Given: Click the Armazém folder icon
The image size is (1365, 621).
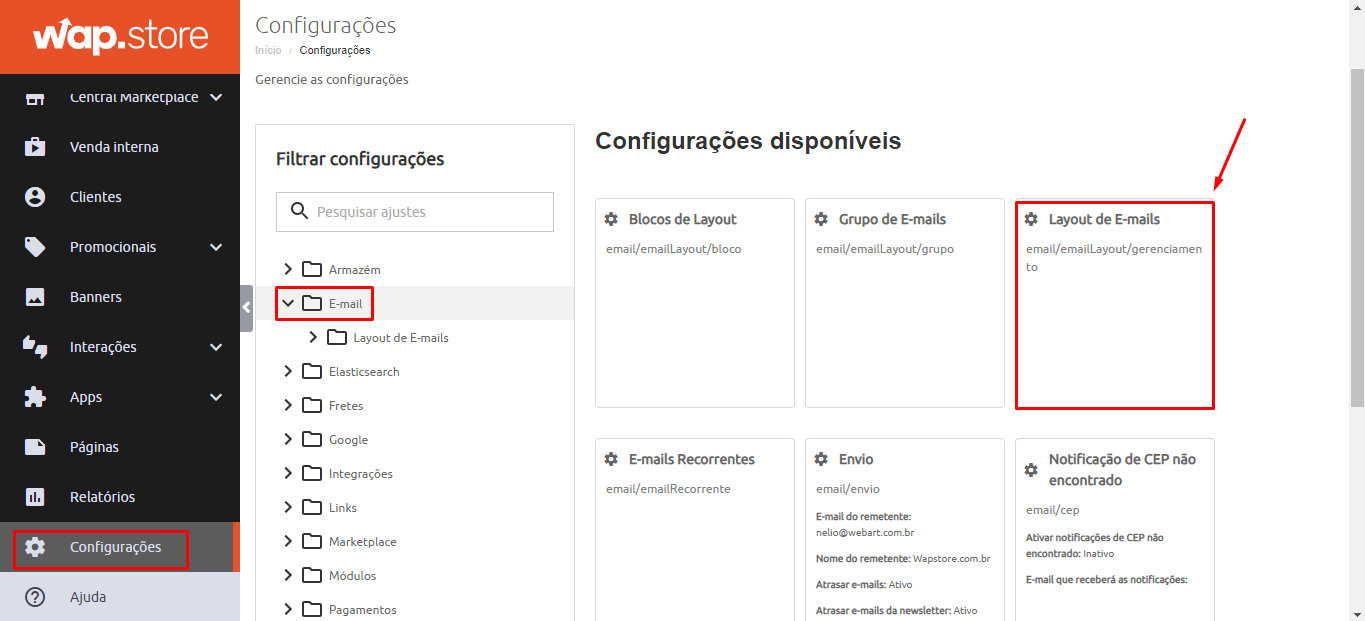Looking at the screenshot, I should 312,269.
